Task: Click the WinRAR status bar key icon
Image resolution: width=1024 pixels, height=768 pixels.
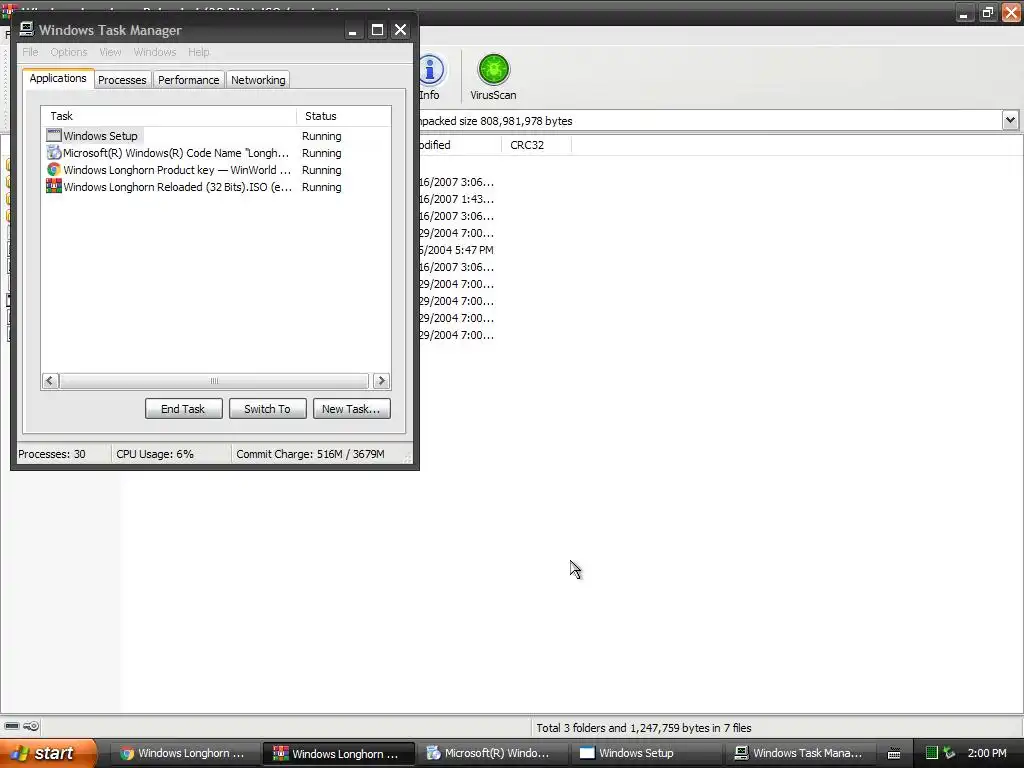Action: [31, 726]
